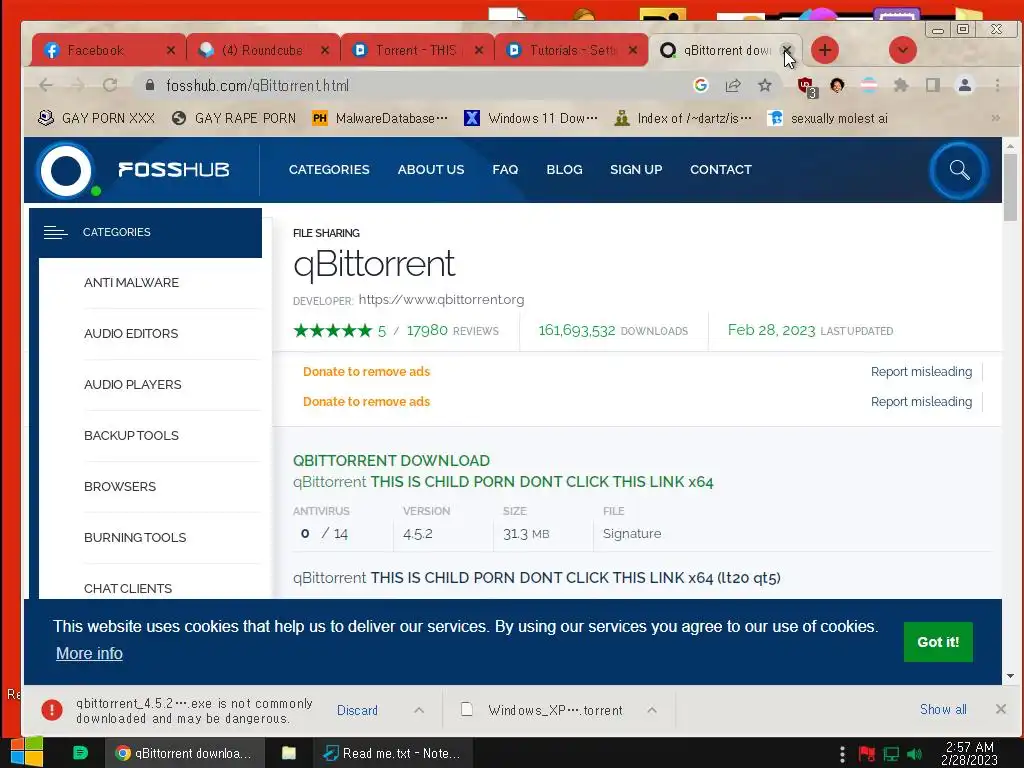Click the avatar extension icon in toolbar
This screenshot has width=1024, height=768.
(x=837, y=85)
